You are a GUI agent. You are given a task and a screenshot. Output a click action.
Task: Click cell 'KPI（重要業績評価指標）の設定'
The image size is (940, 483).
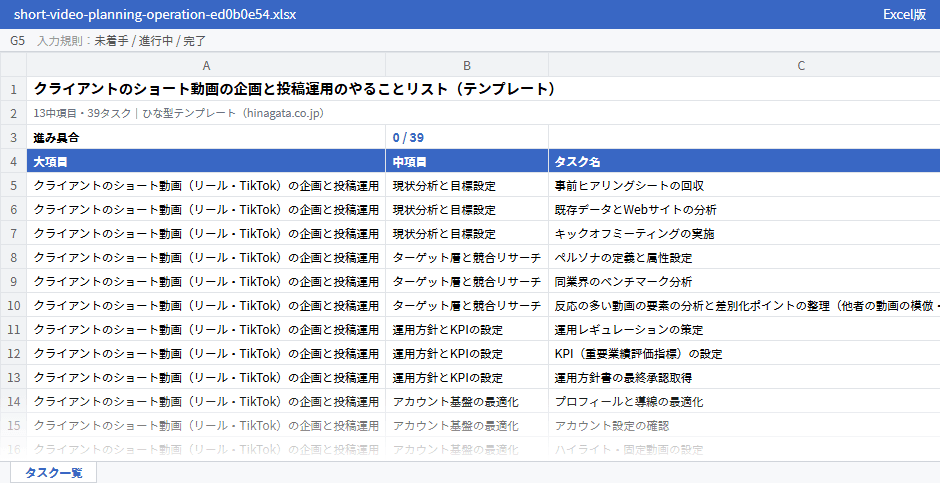(744, 353)
